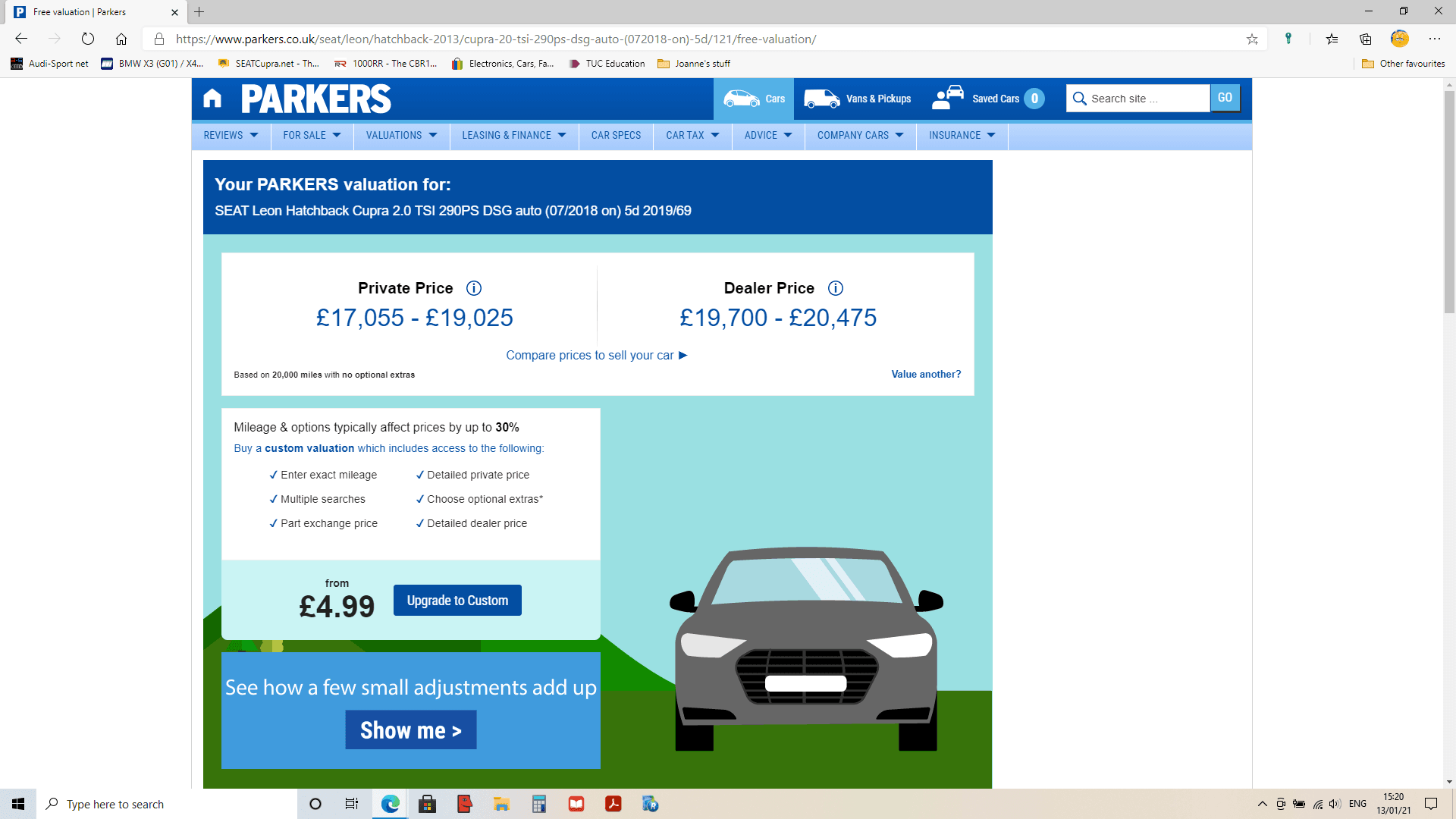The width and height of the screenshot is (1456, 819).
Task: Open the Wi-Fi network icon
Action: click(1318, 804)
